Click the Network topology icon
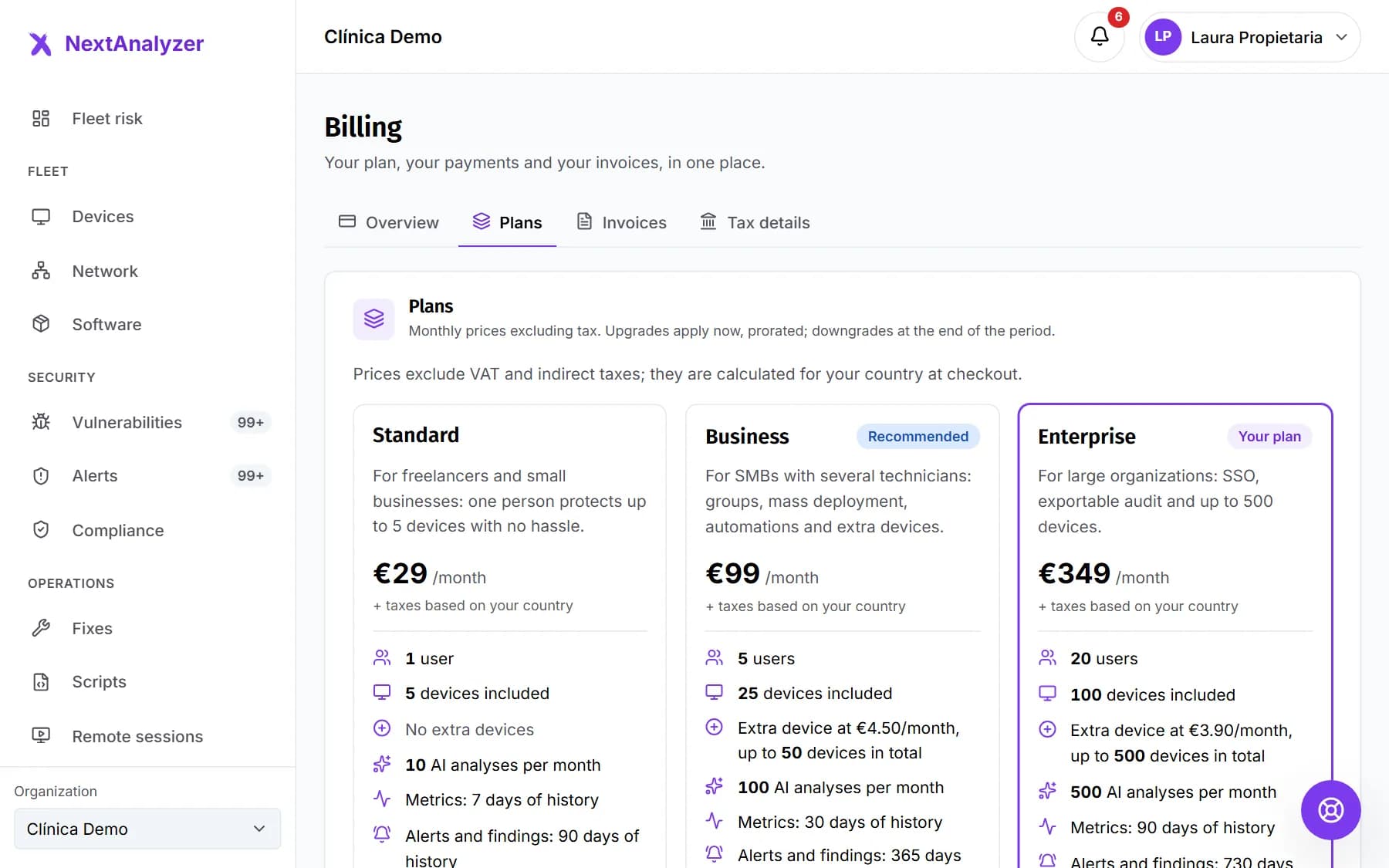This screenshot has height=868, width=1389. pos(41,271)
